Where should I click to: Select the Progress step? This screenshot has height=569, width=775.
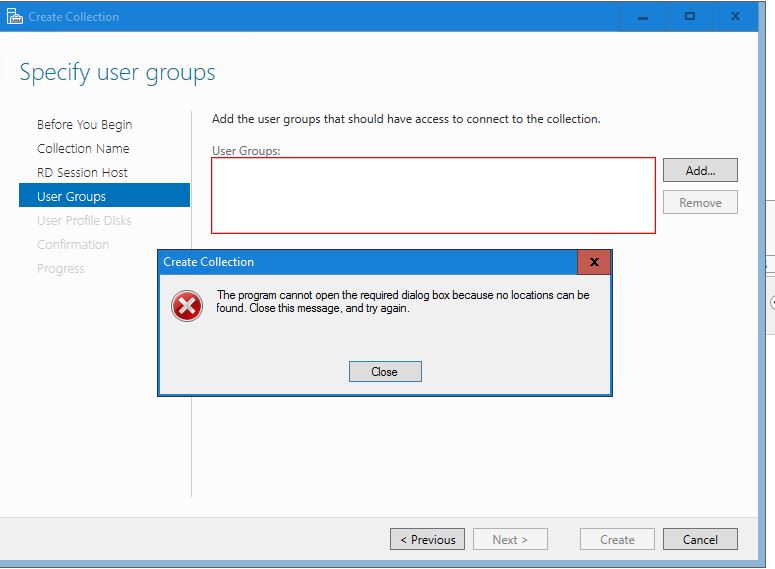(60, 268)
